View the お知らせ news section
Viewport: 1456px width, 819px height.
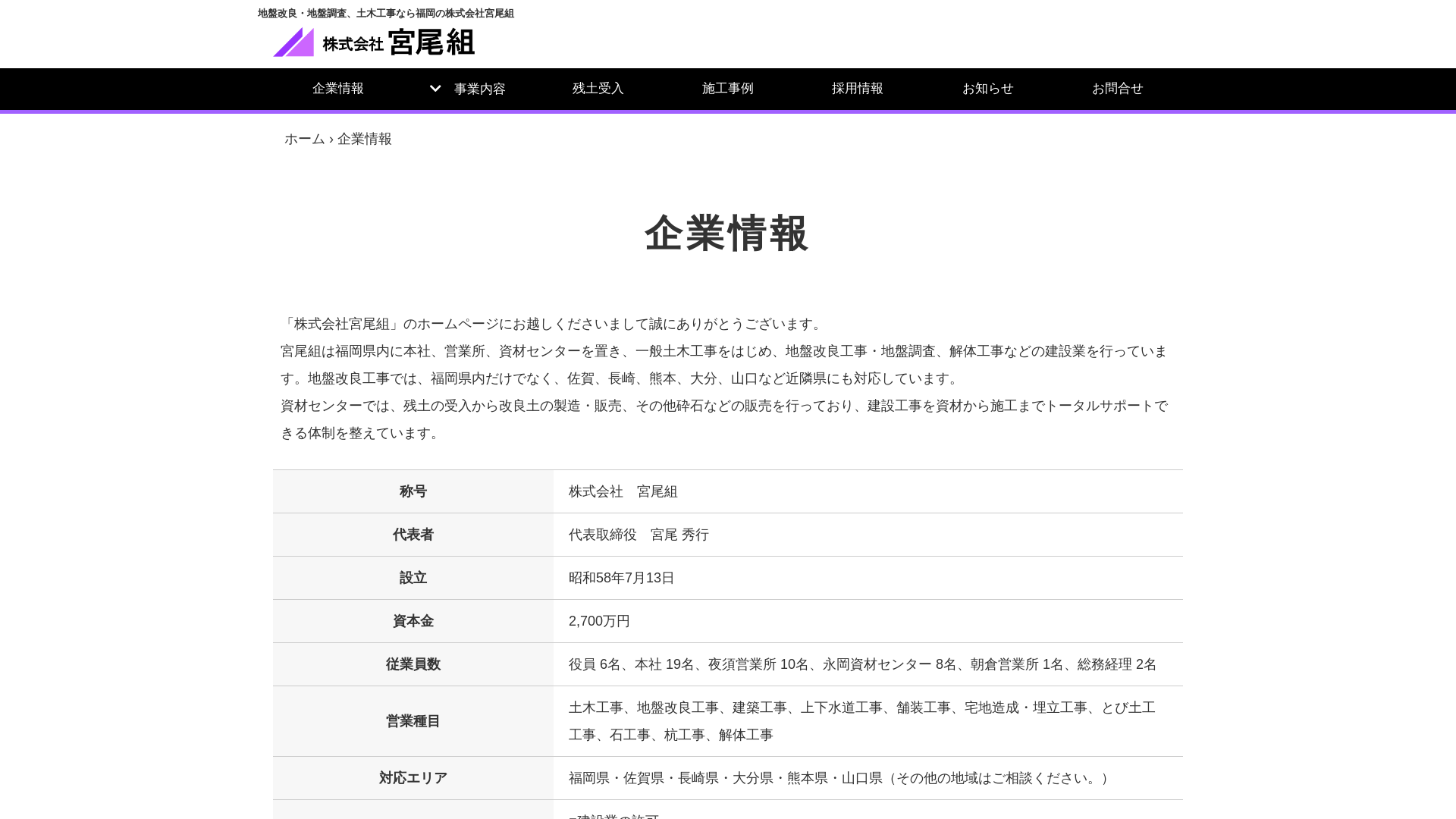point(987,89)
